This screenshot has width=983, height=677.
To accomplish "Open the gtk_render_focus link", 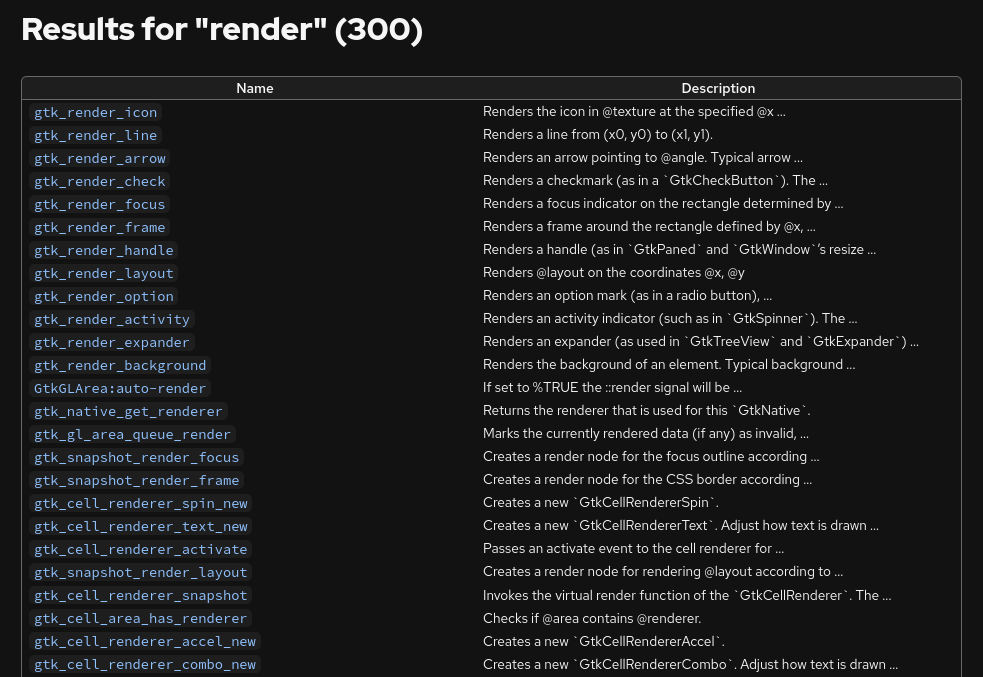I will point(100,204).
